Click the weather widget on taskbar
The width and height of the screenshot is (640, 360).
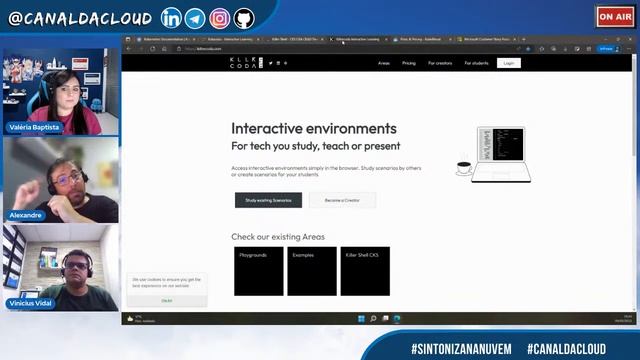coord(141,319)
